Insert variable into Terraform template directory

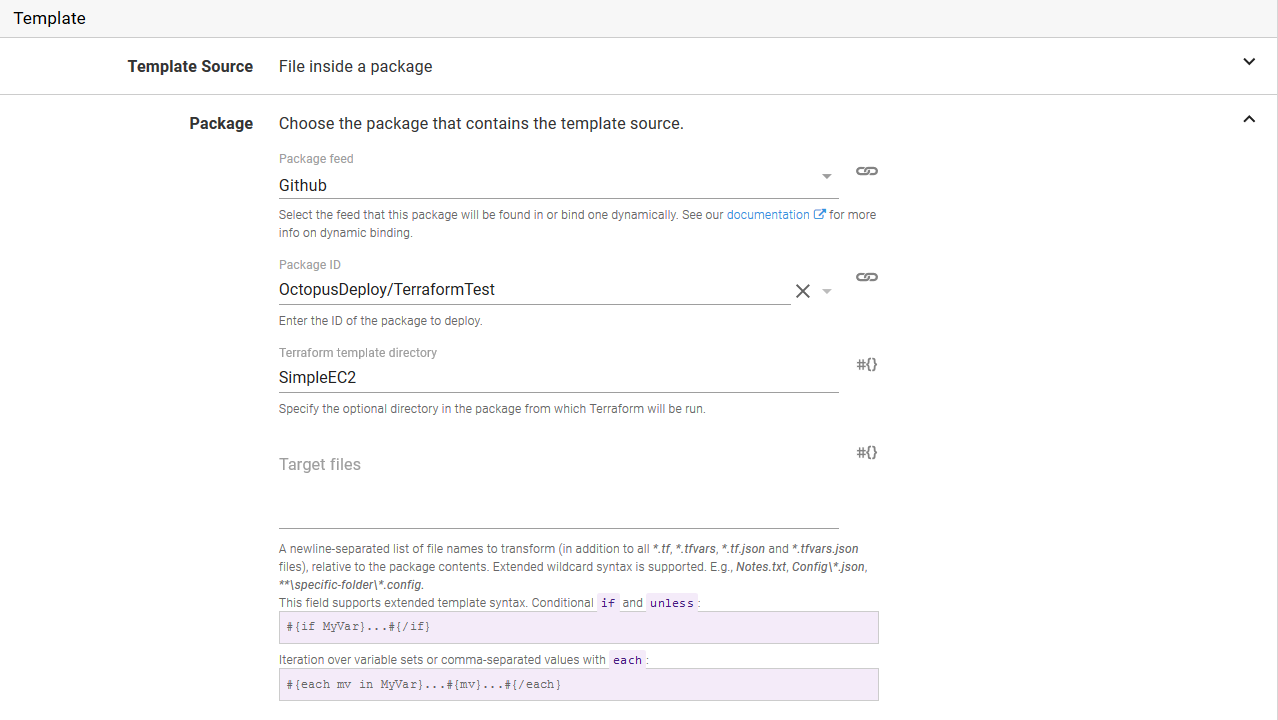[867, 364]
